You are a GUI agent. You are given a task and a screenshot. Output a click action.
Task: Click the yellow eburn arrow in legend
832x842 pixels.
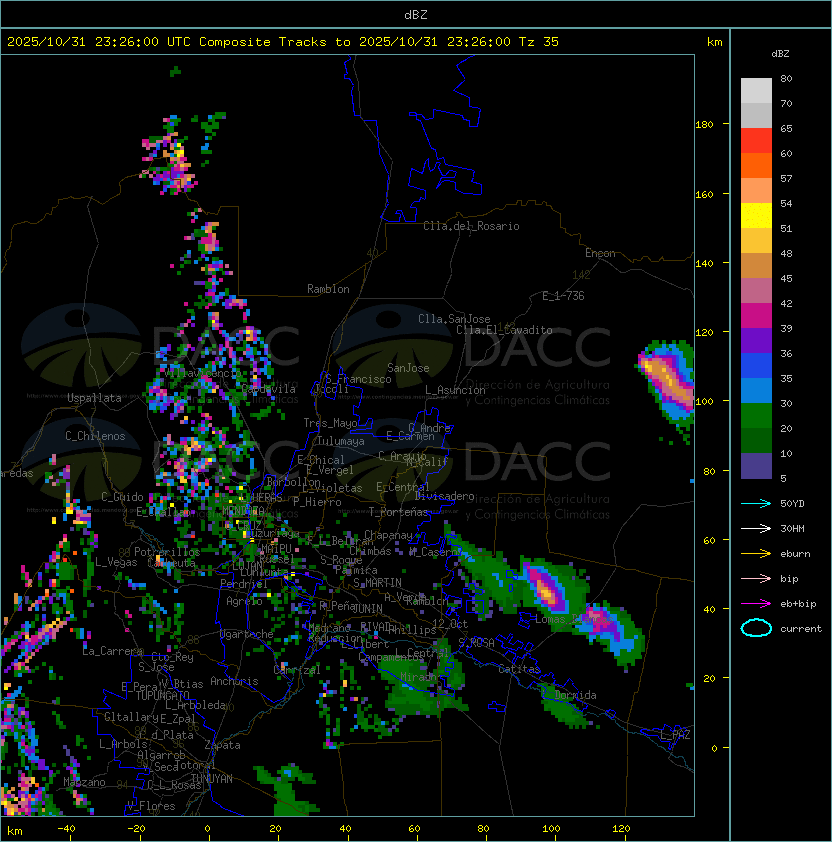[x=756, y=554]
